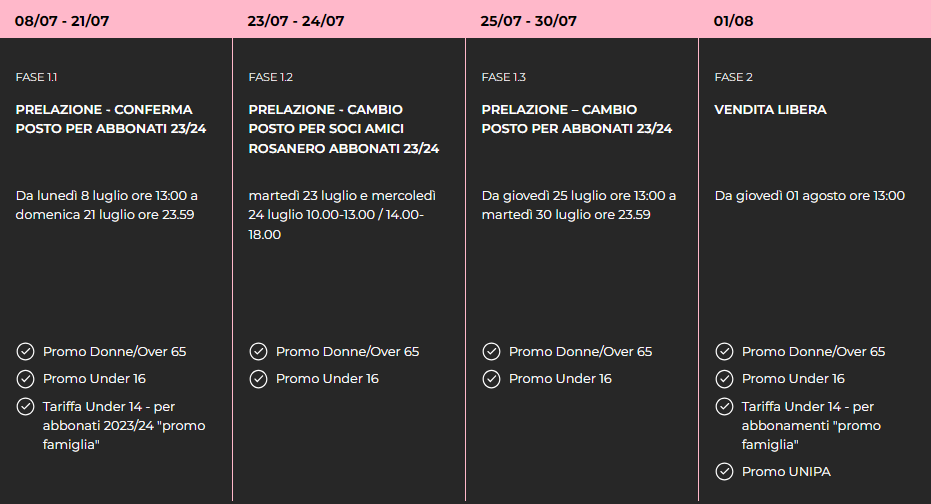Click the checkmark icon beside Promo Under 16 in Fase 1.3
Image resolution: width=931 pixels, height=504 pixels.
(x=491, y=379)
